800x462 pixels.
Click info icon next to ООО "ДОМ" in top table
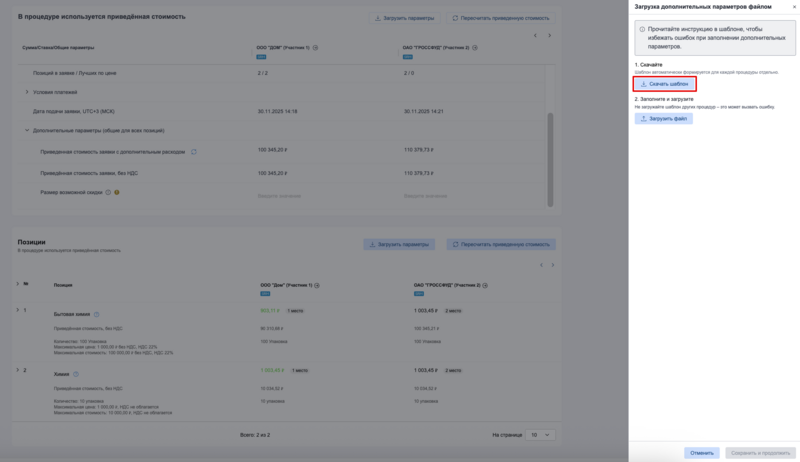[316, 48]
